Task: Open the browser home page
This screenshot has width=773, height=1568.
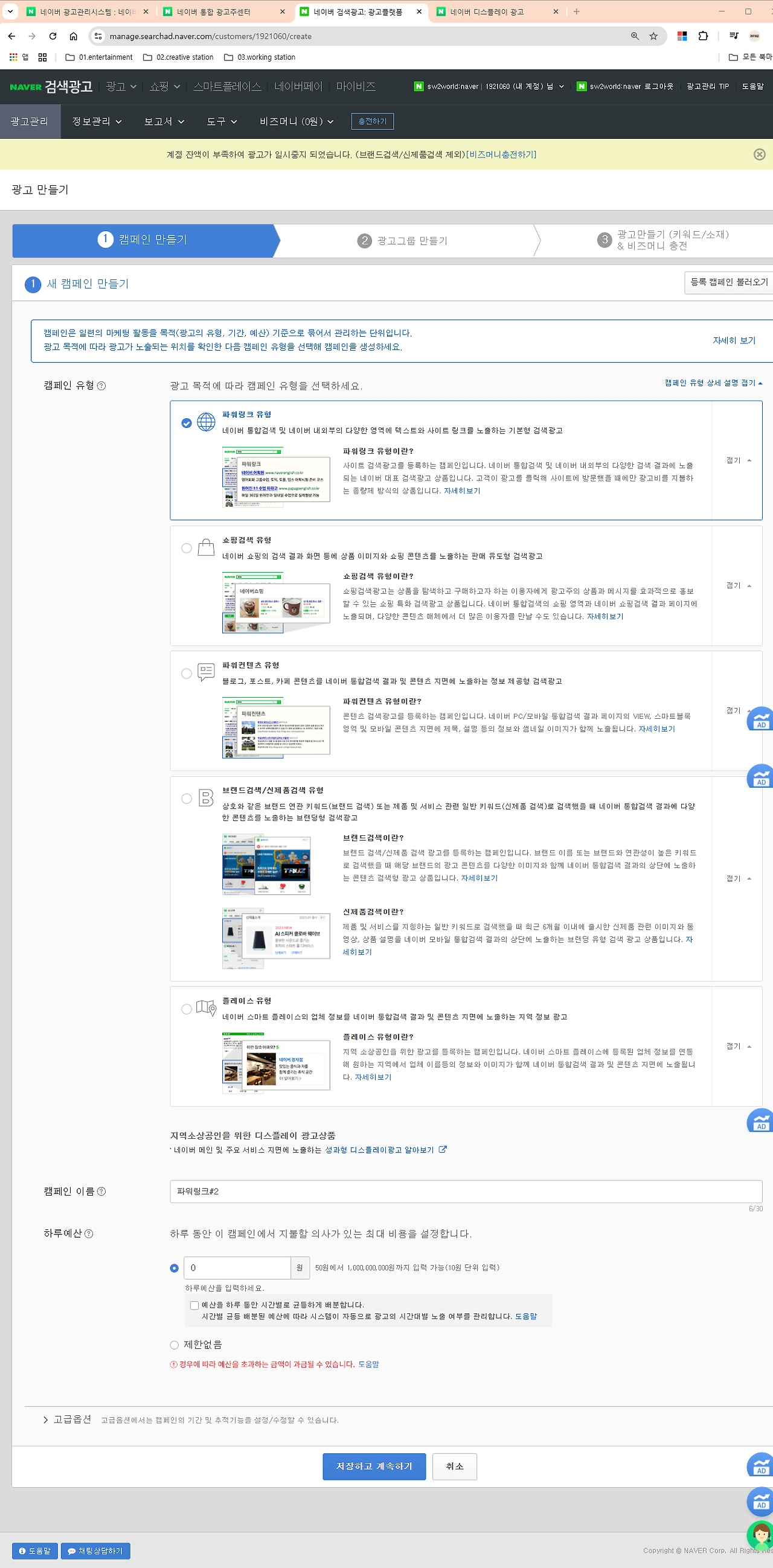Action: 74,37
